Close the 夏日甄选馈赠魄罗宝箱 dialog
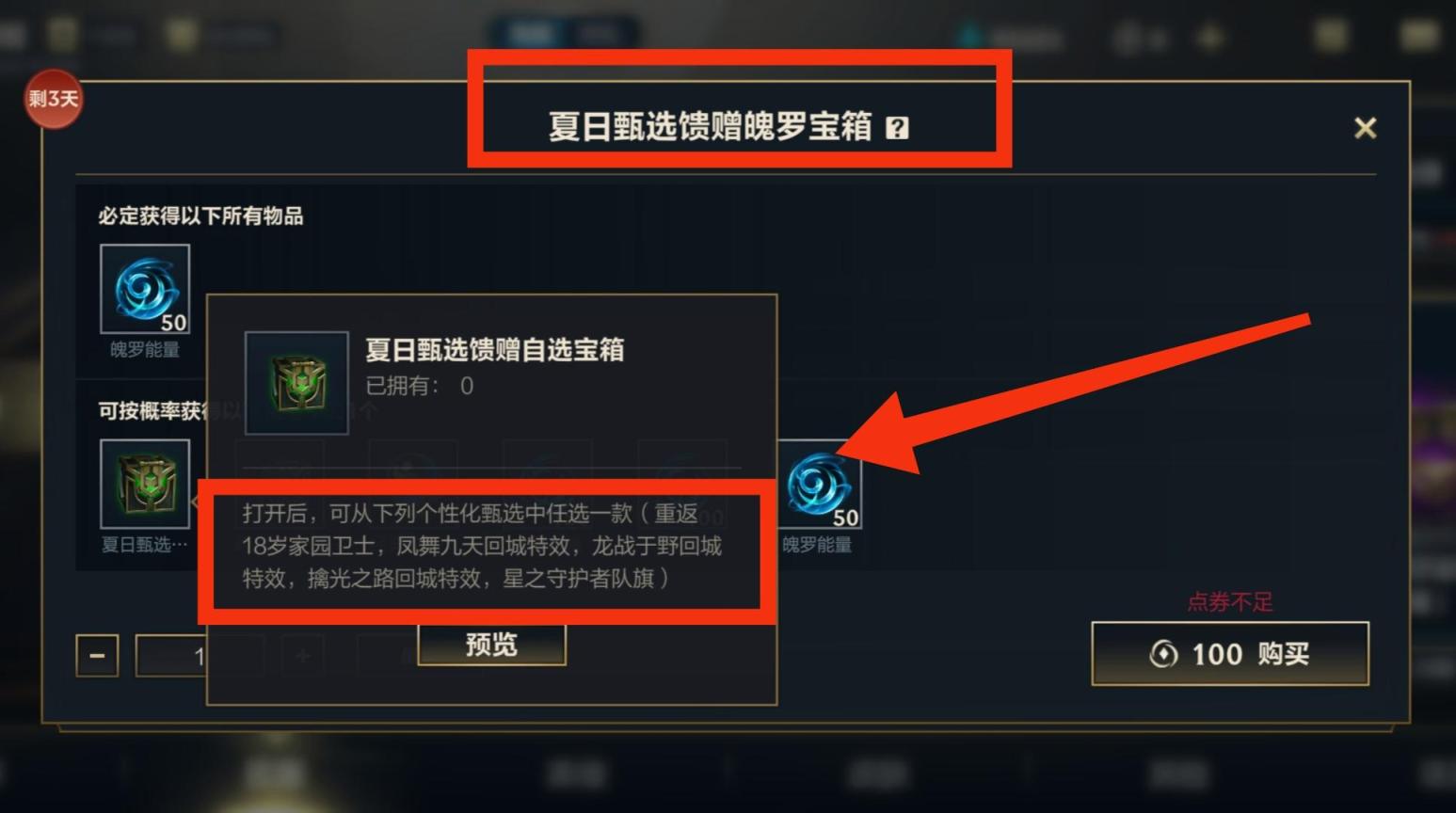The height and width of the screenshot is (813, 1456). tap(1365, 128)
